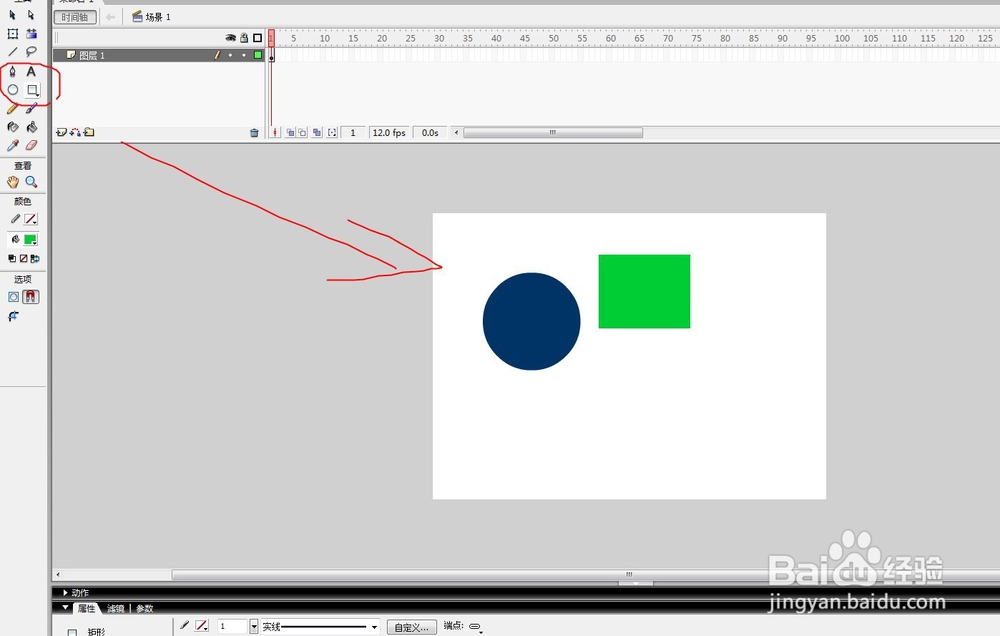Select the Eyedropper tool
This screenshot has height=636, width=1000.
click(x=12, y=145)
